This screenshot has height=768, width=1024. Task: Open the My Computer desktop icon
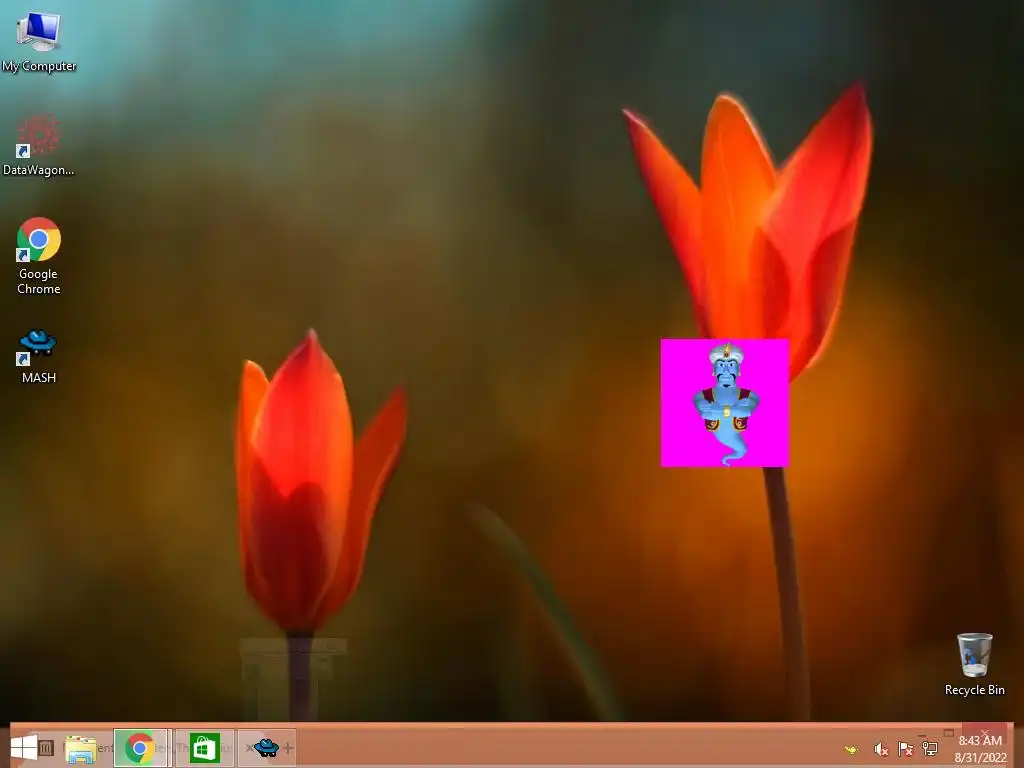[39, 39]
